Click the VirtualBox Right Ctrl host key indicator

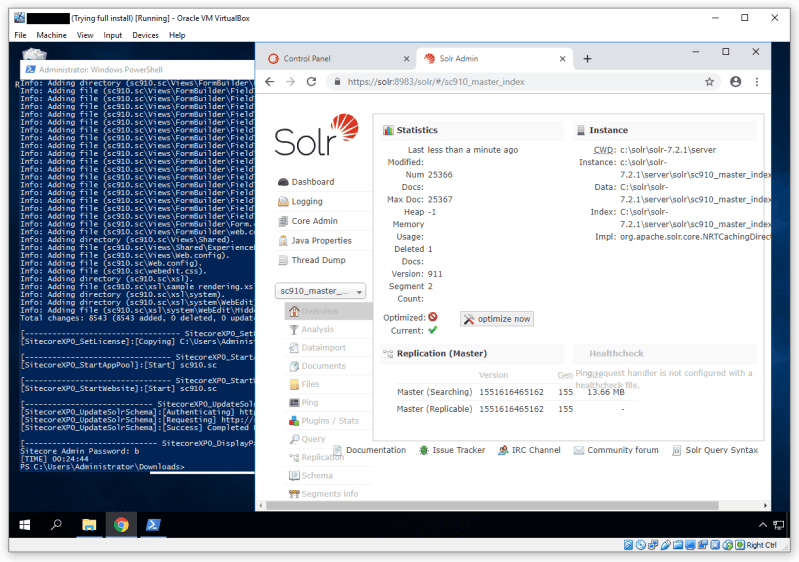coord(761,545)
